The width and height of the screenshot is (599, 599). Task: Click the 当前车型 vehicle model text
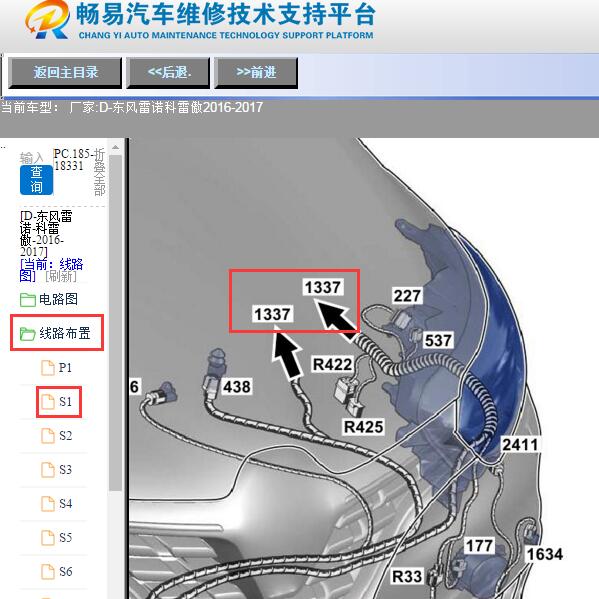click(132, 107)
